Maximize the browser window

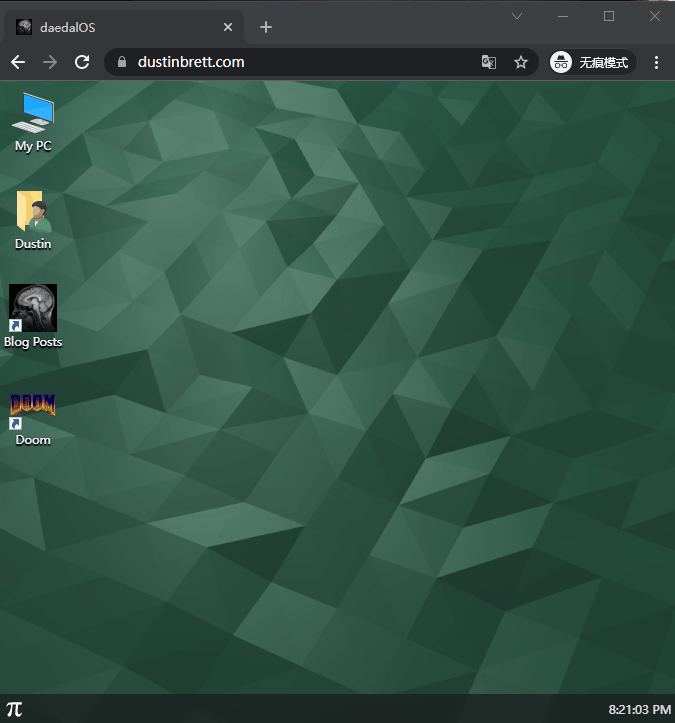pyautogui.click(x=609, y=16)
